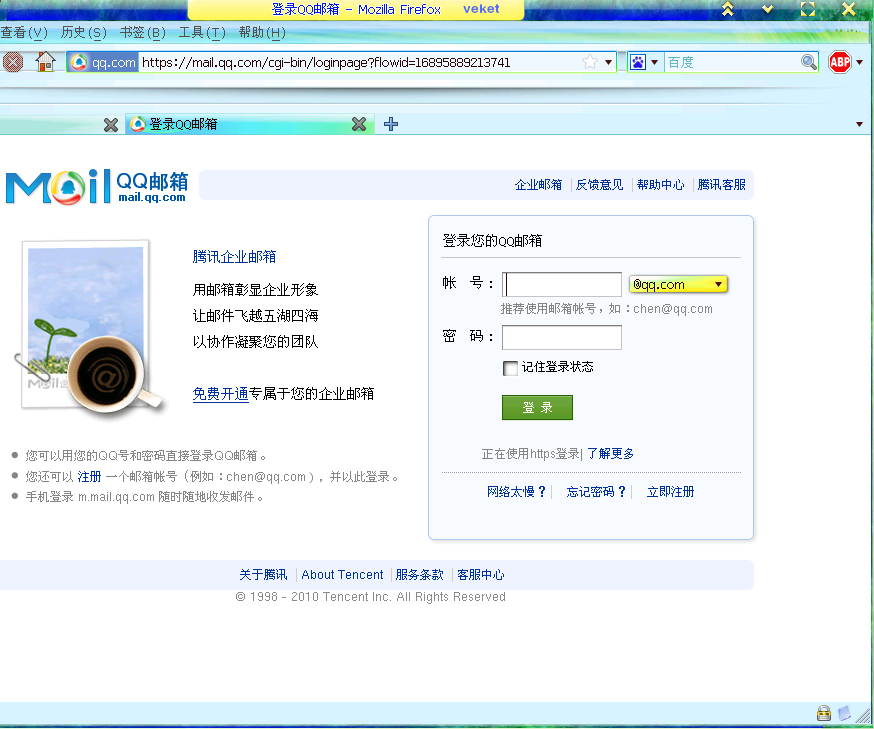Click the window roll-up double arrow icon
The width and height of the screenshot is (874, 729).
(727, 9)
